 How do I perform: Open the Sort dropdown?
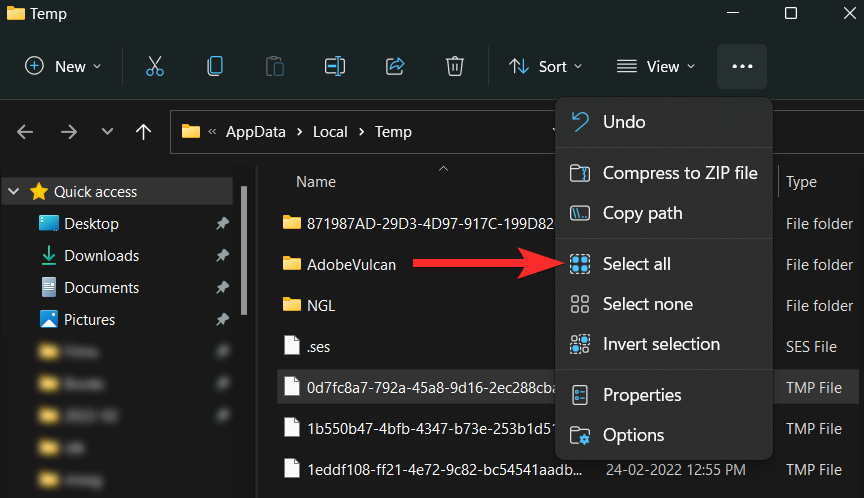click(x=545, y=67)
